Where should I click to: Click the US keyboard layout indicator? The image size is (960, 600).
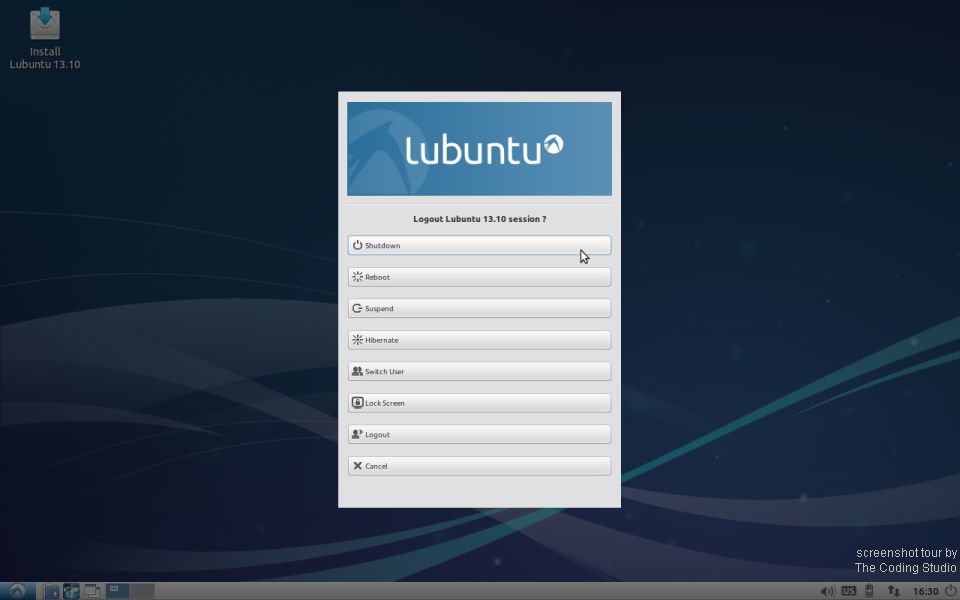849,591
